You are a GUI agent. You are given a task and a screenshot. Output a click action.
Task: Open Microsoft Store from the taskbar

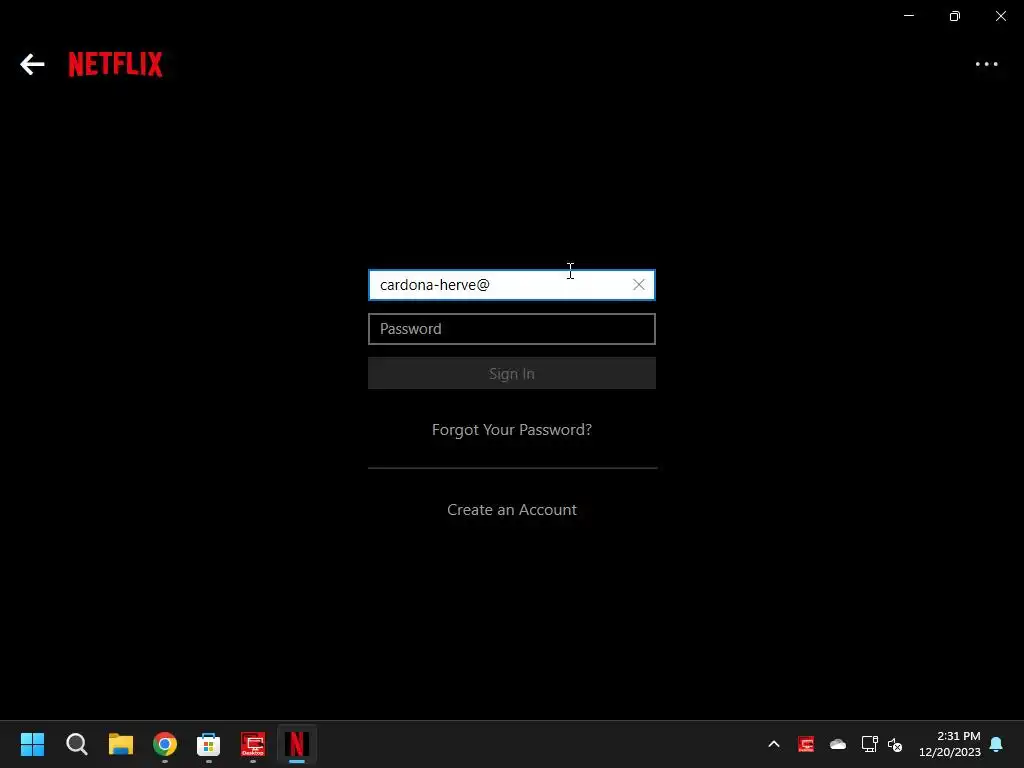tap(208, 744)
